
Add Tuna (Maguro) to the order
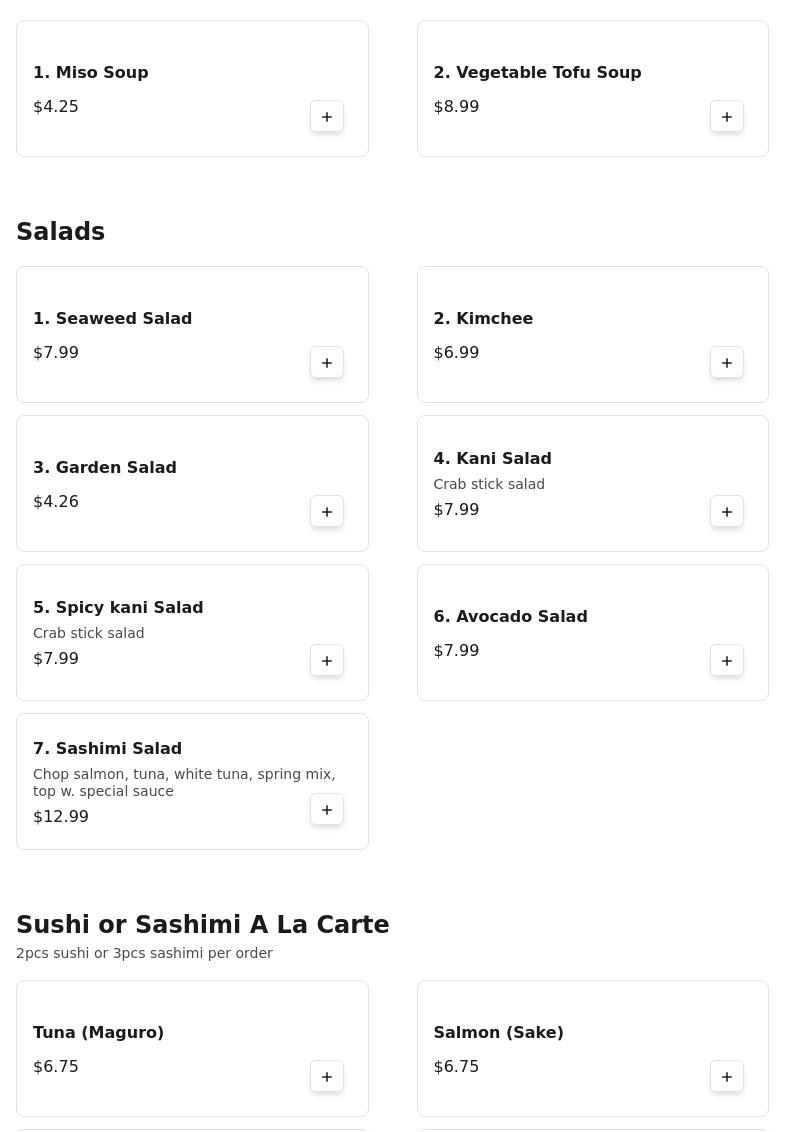coord(327,1077)
